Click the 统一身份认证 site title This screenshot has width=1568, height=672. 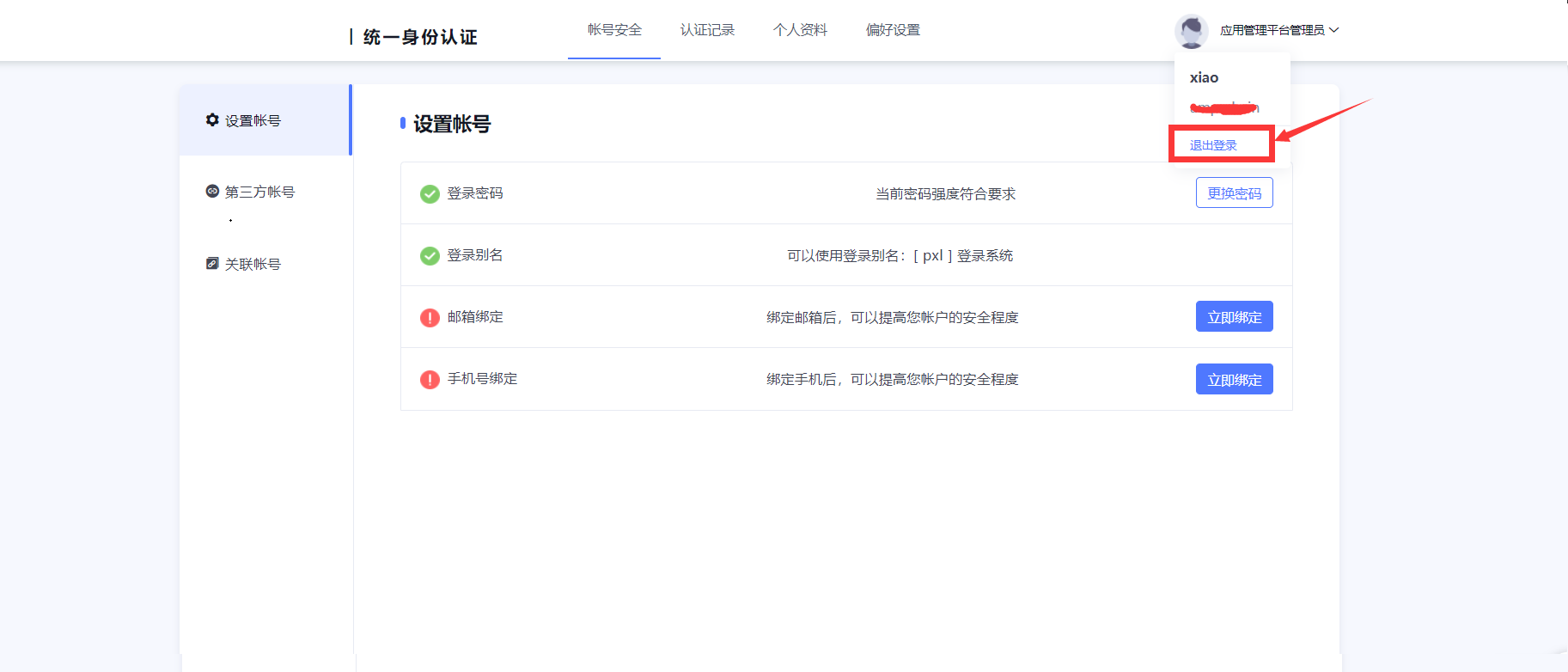[x=419, y=37]
